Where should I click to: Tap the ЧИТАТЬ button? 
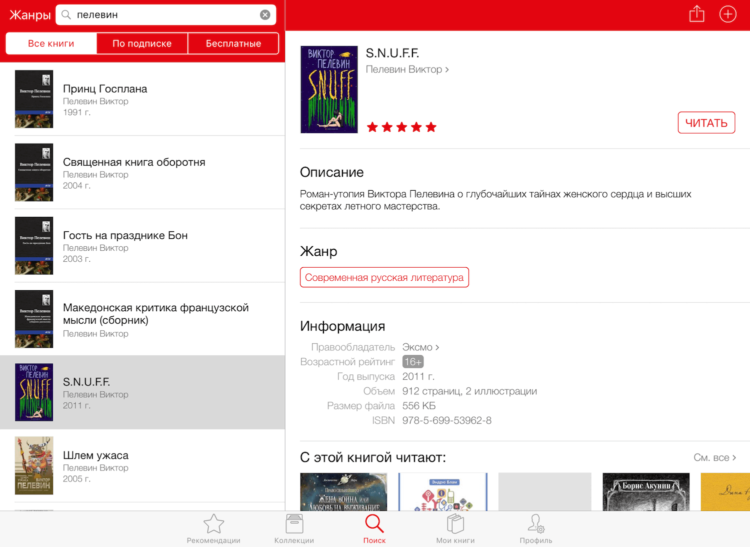tap(706, 123)
